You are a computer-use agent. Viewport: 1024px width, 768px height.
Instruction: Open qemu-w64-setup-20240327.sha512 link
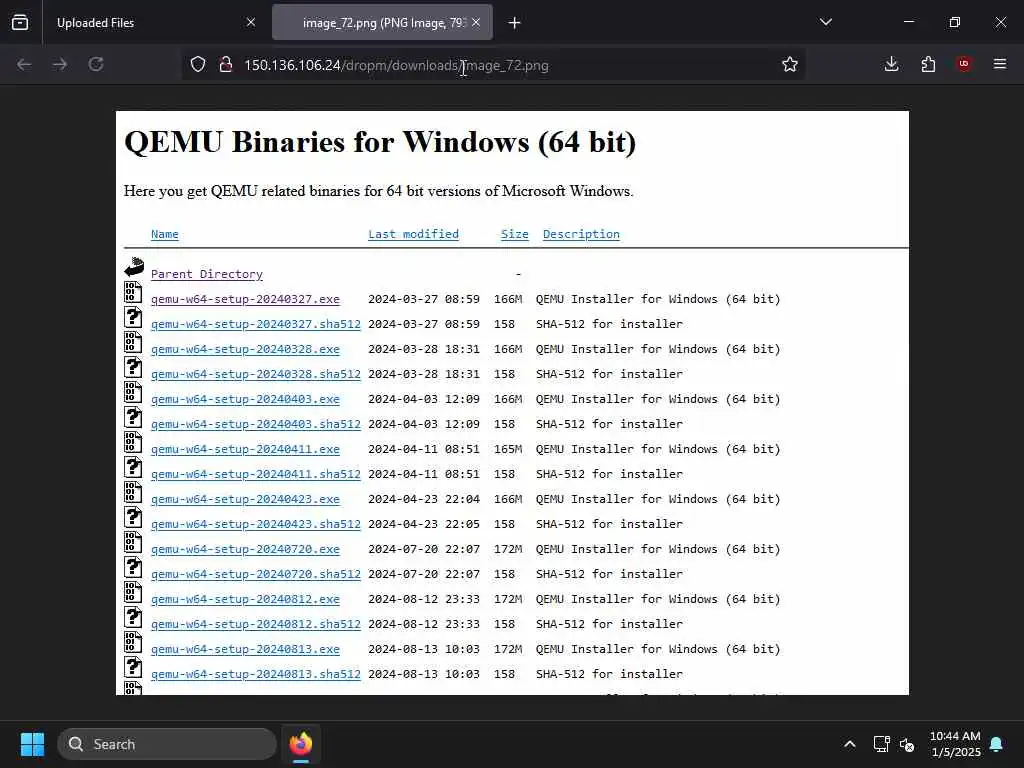pos(255,324)
